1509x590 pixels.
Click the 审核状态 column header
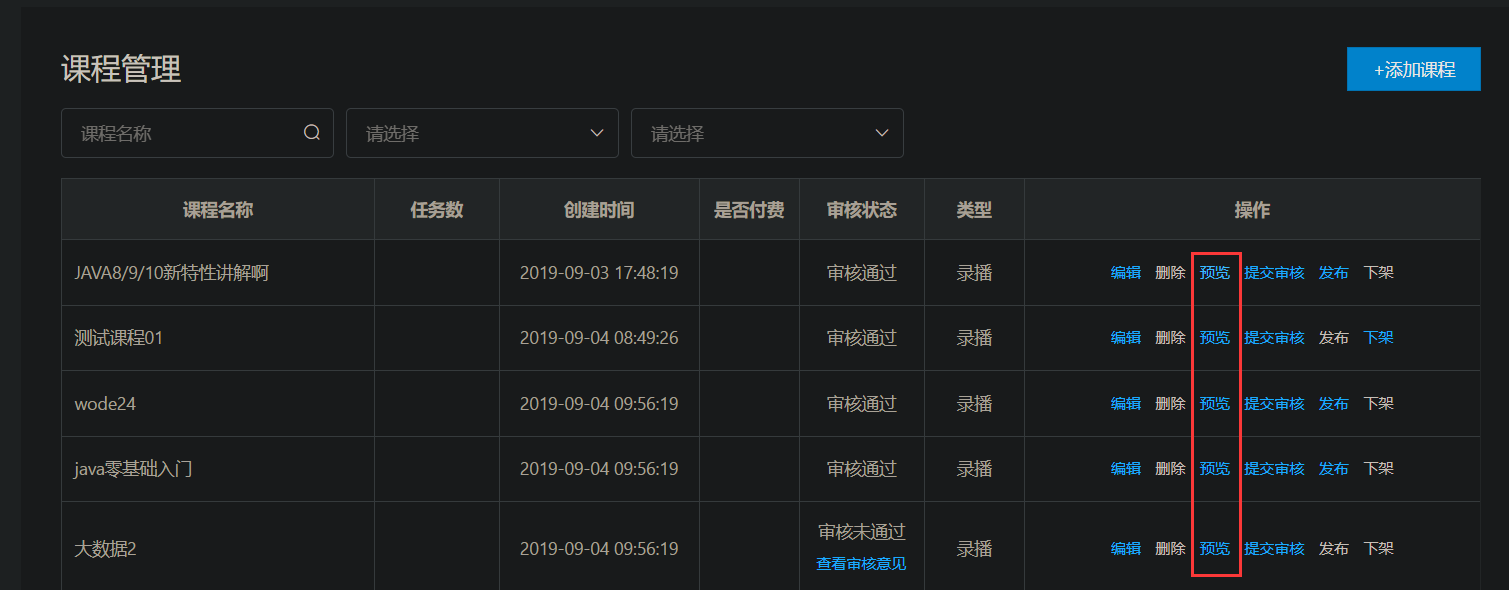point(862,210)
